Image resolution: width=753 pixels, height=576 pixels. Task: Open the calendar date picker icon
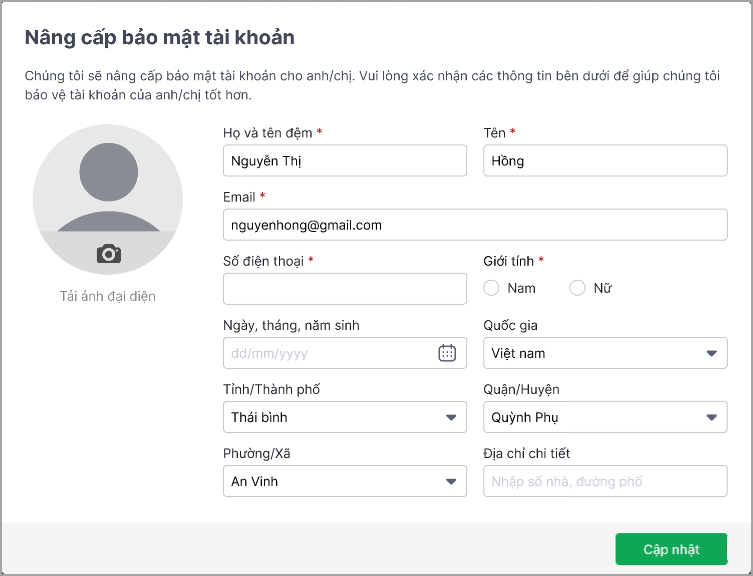click(x=447, y=353)
